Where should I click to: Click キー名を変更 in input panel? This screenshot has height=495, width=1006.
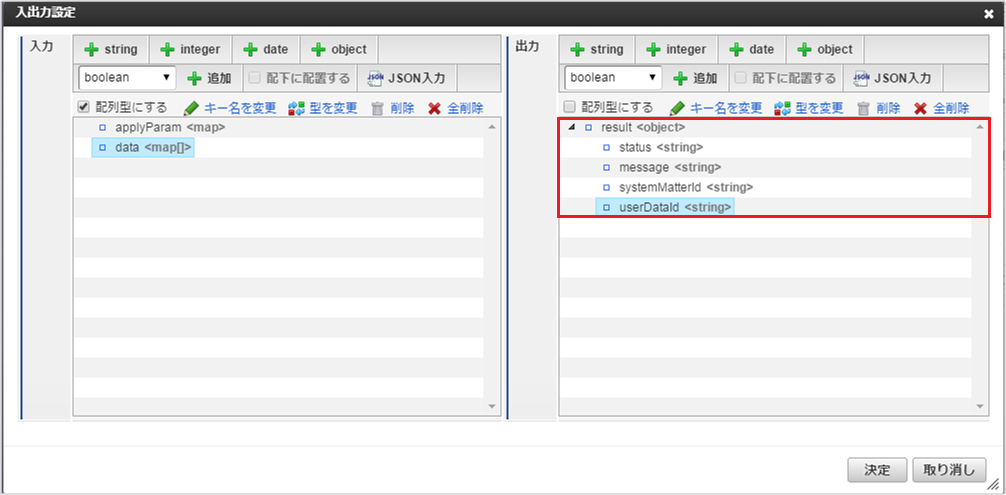click(230, 108)
